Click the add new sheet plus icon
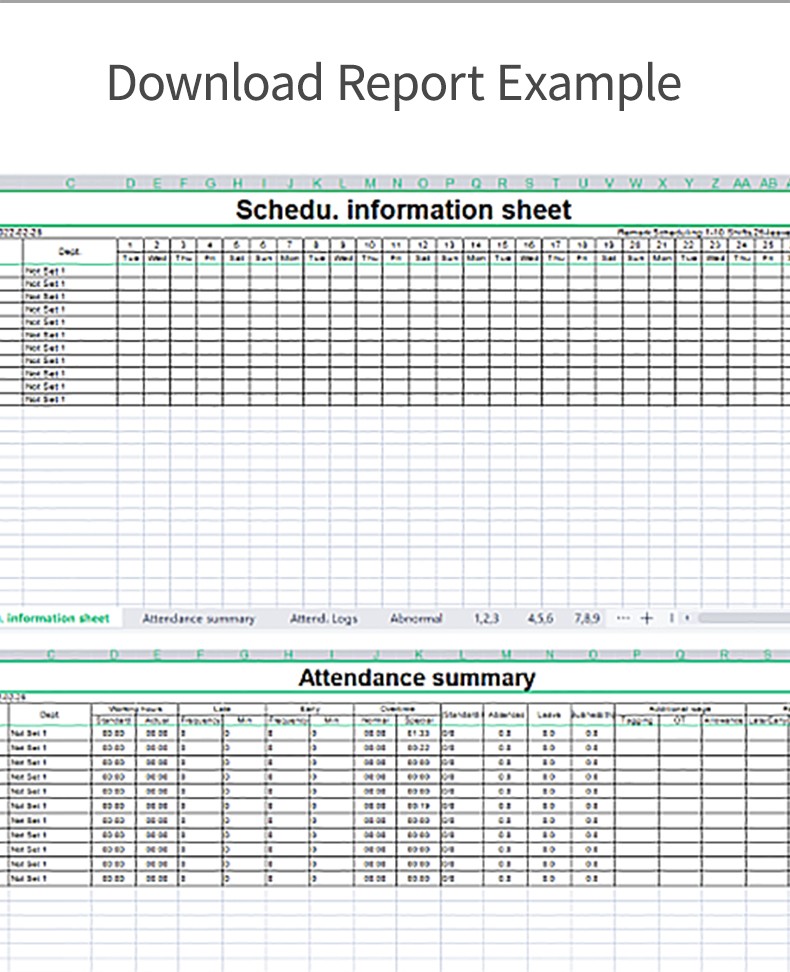This screenshot has height=972, width=790. tap(646, 618)
